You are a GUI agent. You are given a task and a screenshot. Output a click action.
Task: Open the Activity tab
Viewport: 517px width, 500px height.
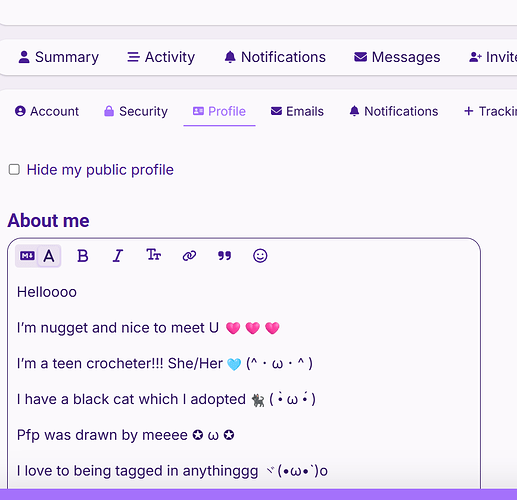(161, 57)
